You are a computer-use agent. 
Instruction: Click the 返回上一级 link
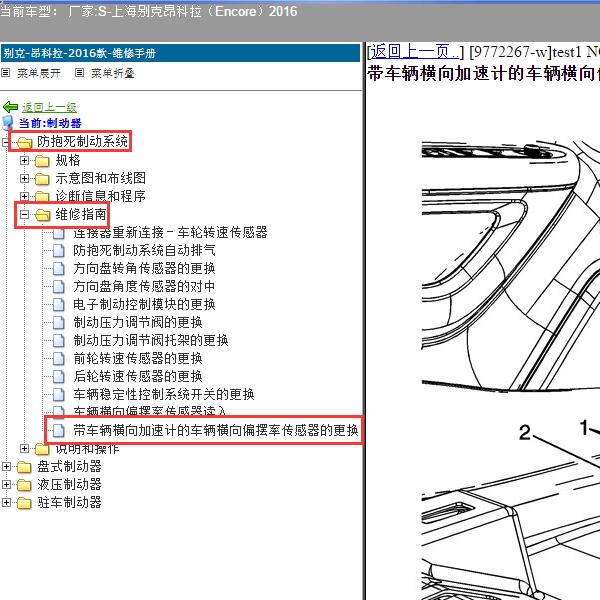[49, 108]
